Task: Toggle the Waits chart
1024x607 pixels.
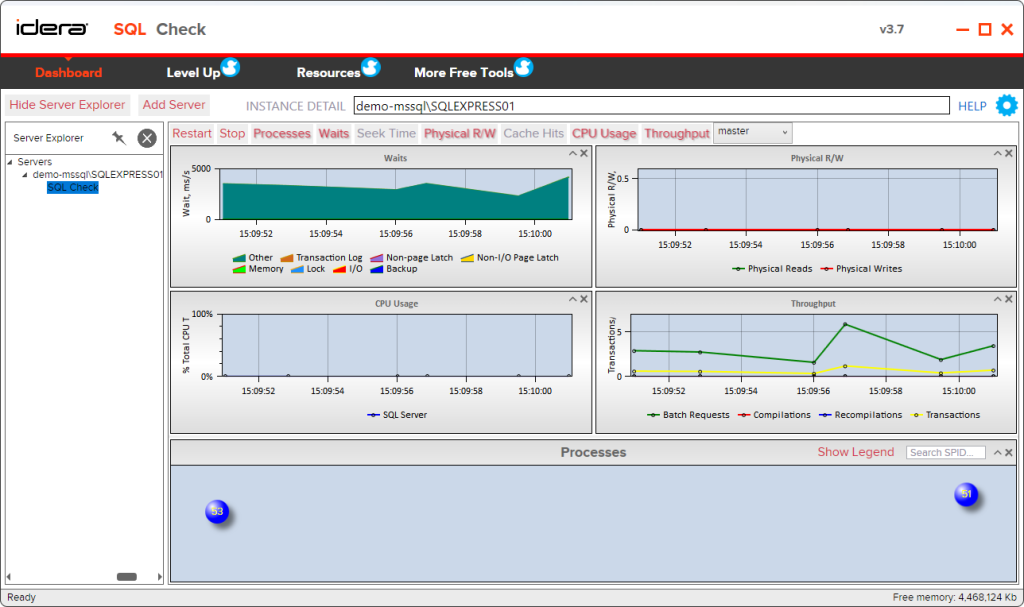Action: (x=334, y=133)
